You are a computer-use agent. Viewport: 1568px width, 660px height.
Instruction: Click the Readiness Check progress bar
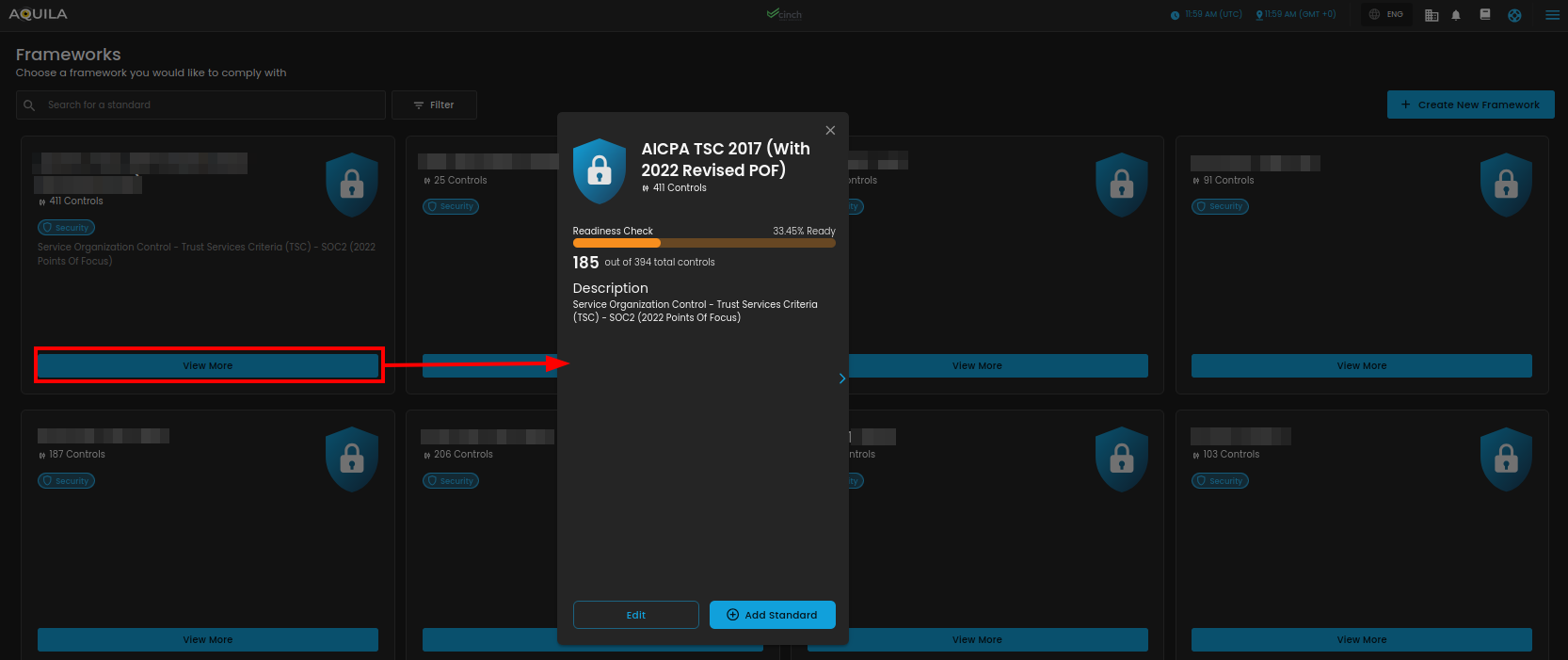point(703,243)
